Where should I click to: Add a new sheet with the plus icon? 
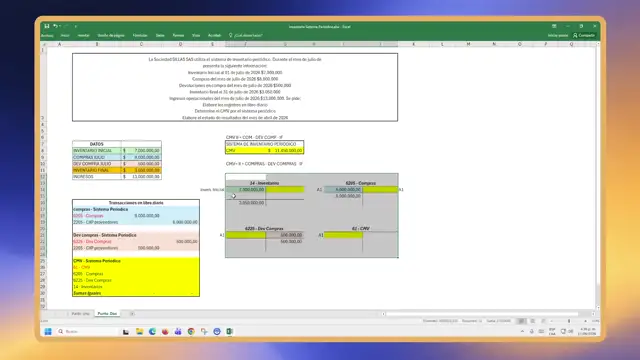(x=132, y=313)
